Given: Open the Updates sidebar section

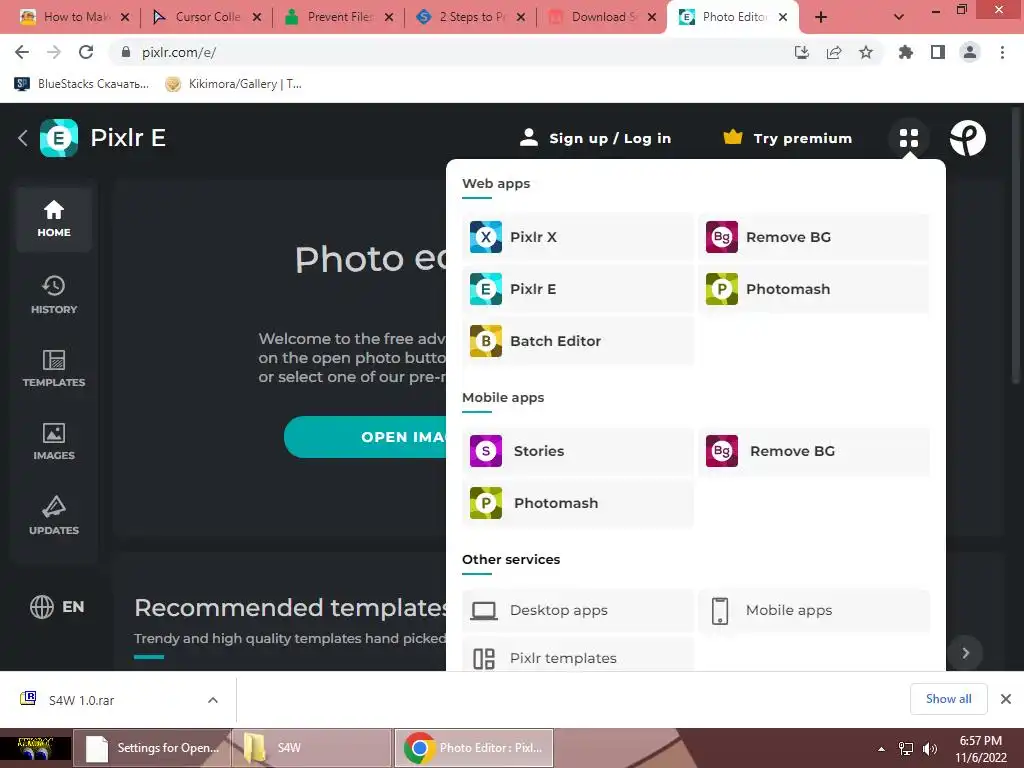Looking at the screenshot, I should point(54,516).
